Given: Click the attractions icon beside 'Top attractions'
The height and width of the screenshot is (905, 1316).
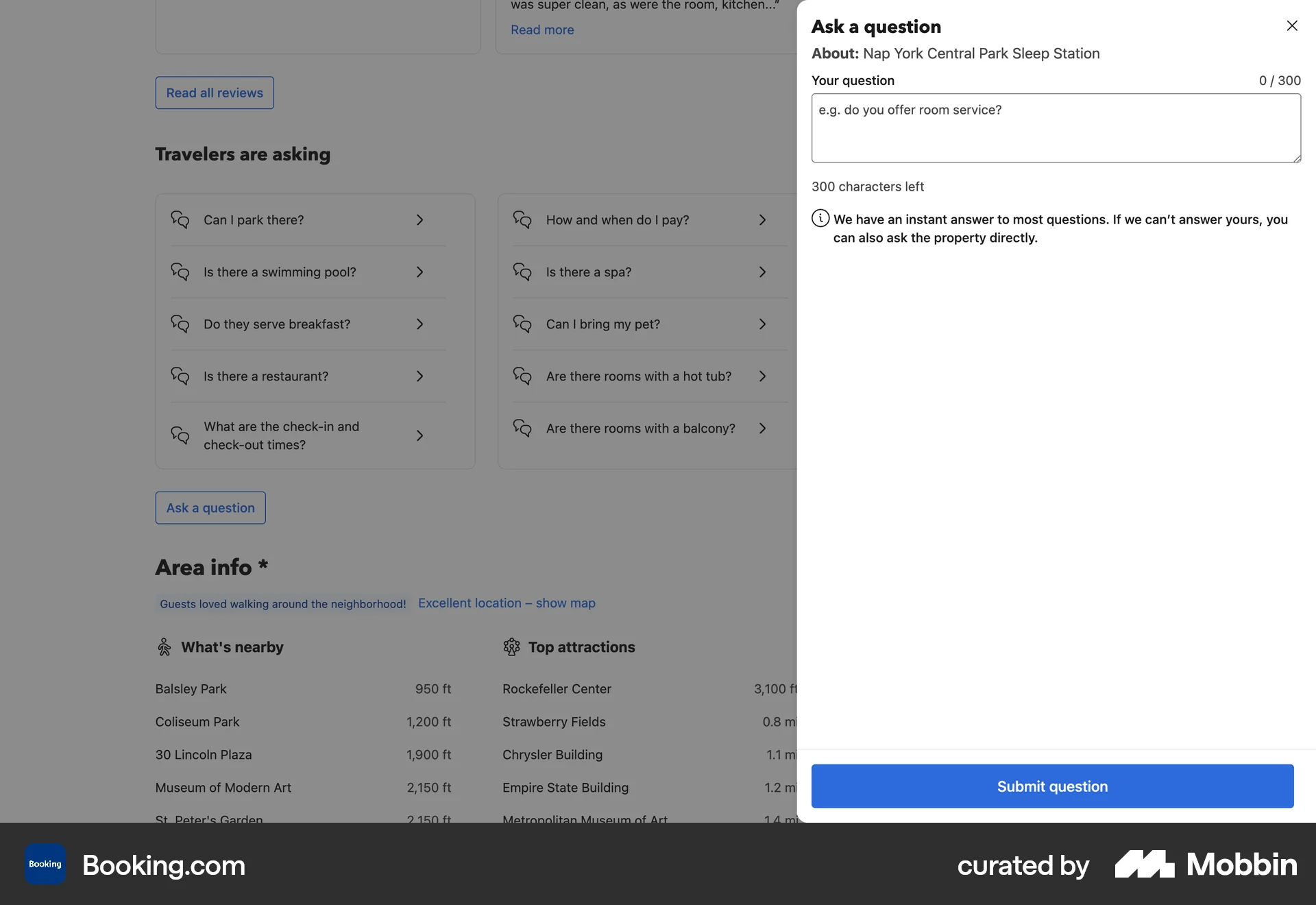Looking at the screenshot, I should (512, 647).
